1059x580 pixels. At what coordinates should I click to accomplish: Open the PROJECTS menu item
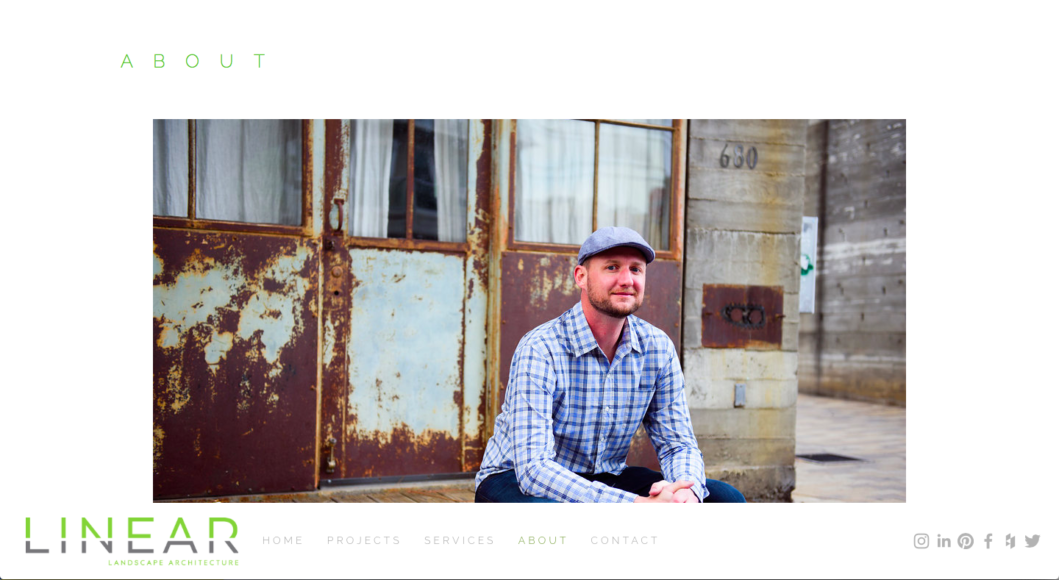click(363, 540)
